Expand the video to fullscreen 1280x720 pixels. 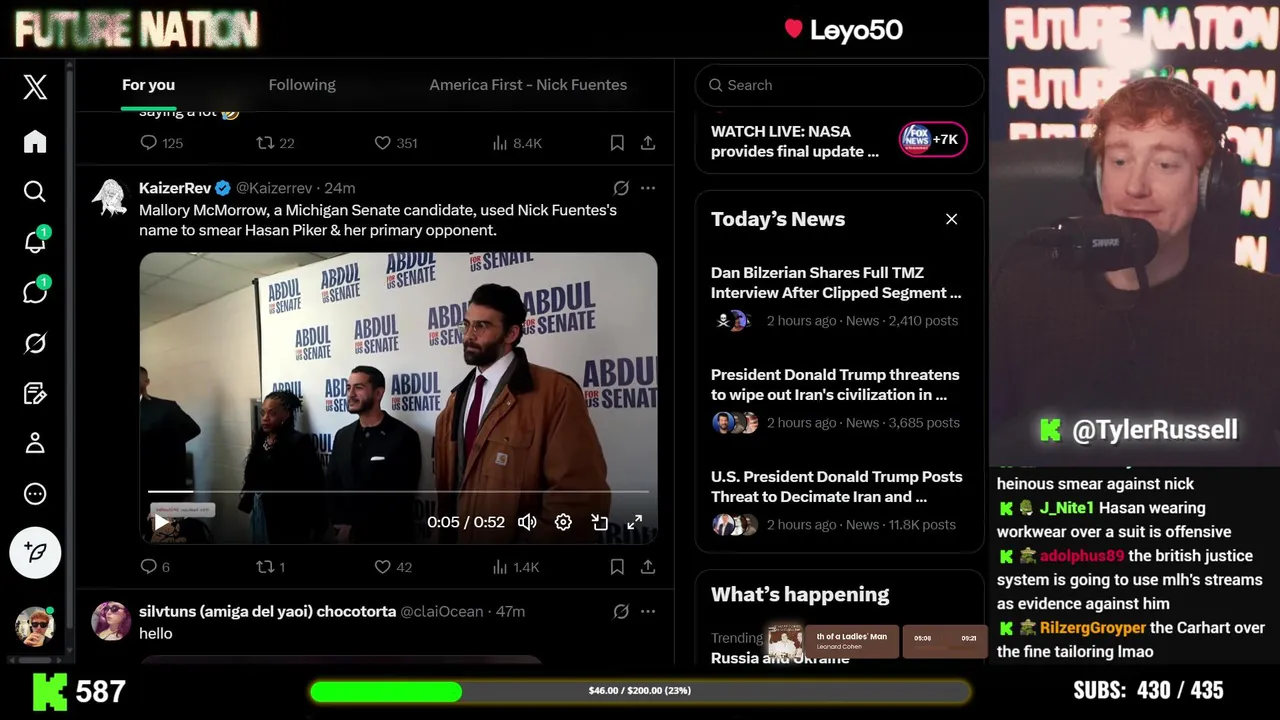pos(635,522)
